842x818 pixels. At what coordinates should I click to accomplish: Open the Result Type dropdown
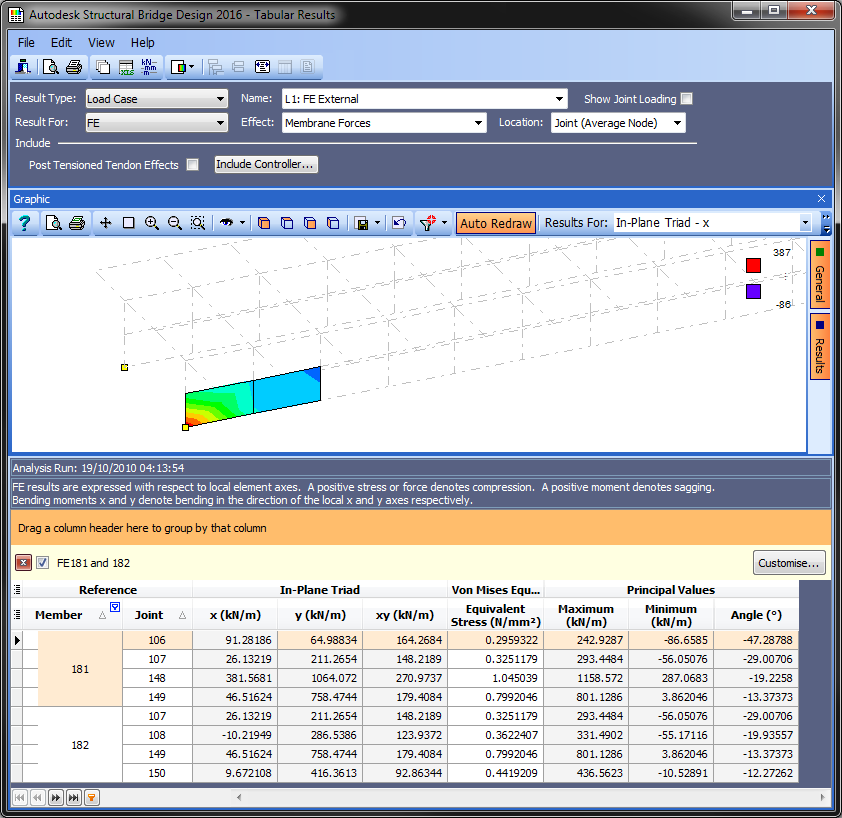pos(221,99)
